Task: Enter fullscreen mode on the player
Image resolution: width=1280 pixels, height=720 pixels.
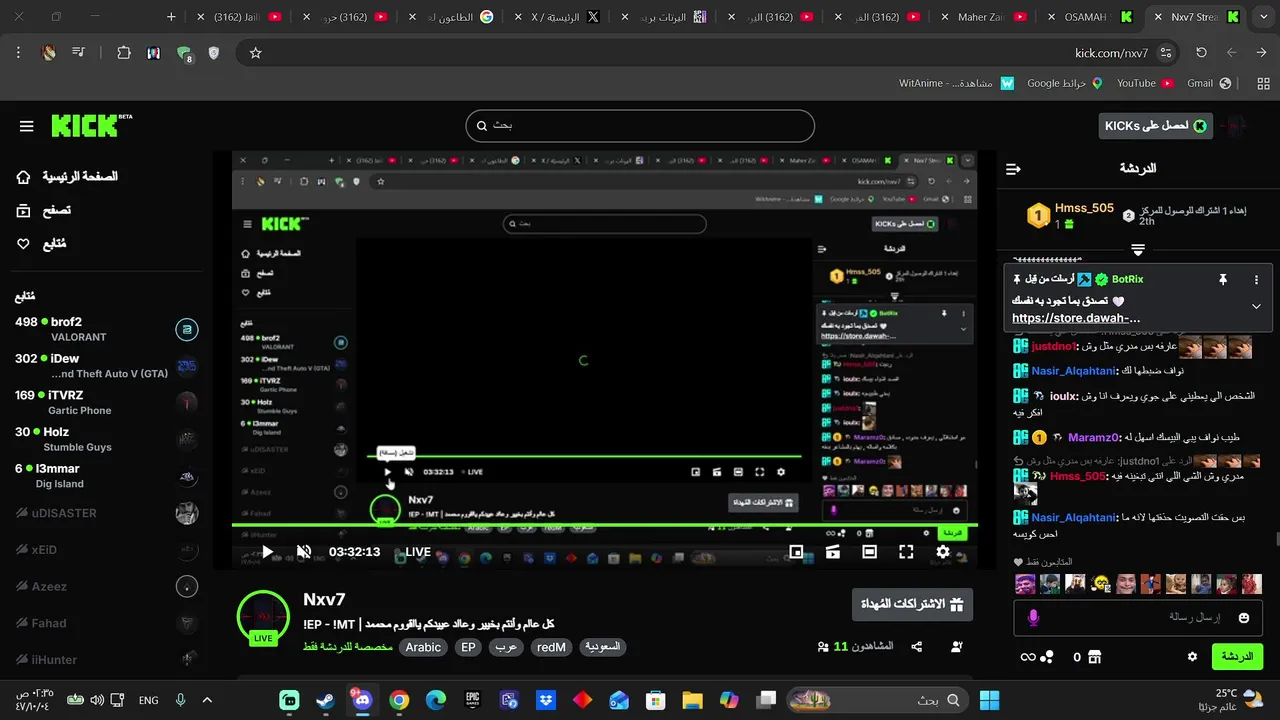Action: (906, 552)
